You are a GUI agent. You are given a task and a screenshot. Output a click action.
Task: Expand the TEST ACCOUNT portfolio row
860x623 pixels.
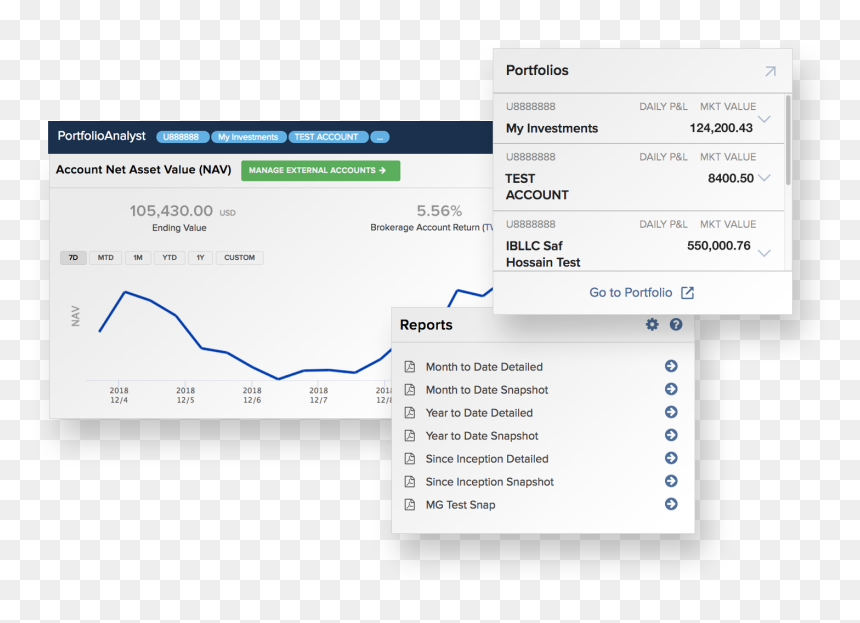[764, 178]
